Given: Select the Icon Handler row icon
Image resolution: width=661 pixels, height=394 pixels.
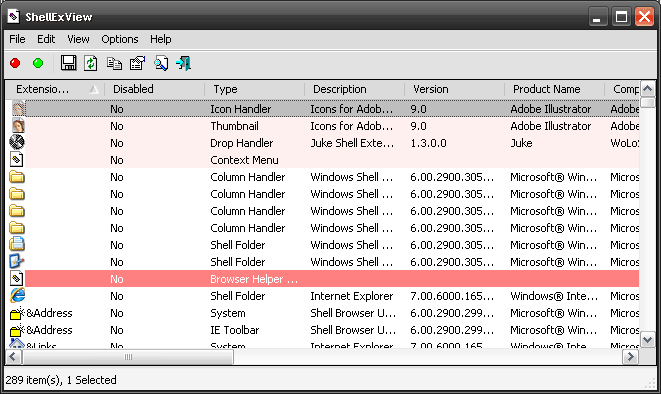Looking at the screenshot, I should tap(18, 109).
